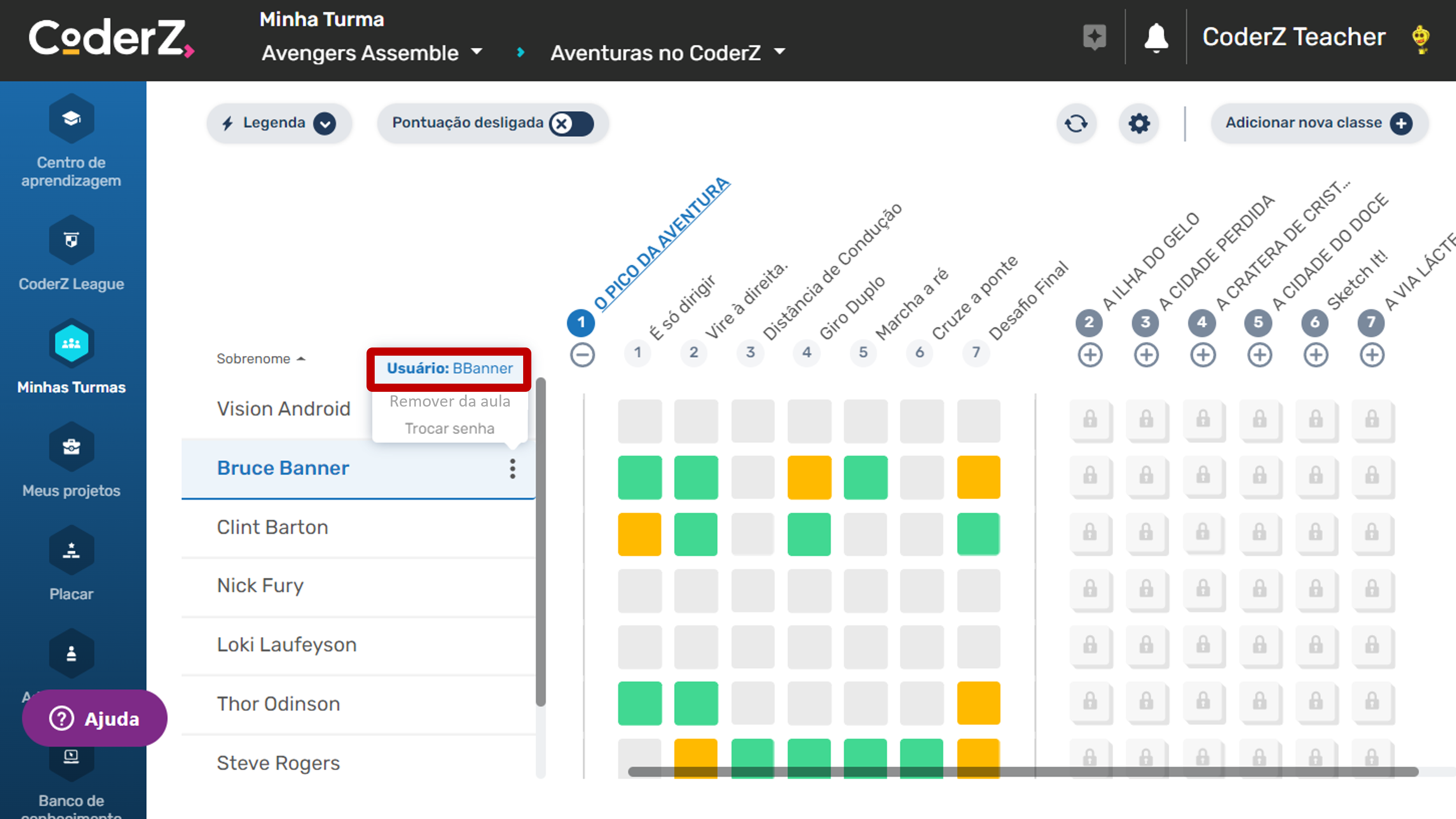Click the refresh progress icon
The image size is (1456, 819).
click(1076, 123)
